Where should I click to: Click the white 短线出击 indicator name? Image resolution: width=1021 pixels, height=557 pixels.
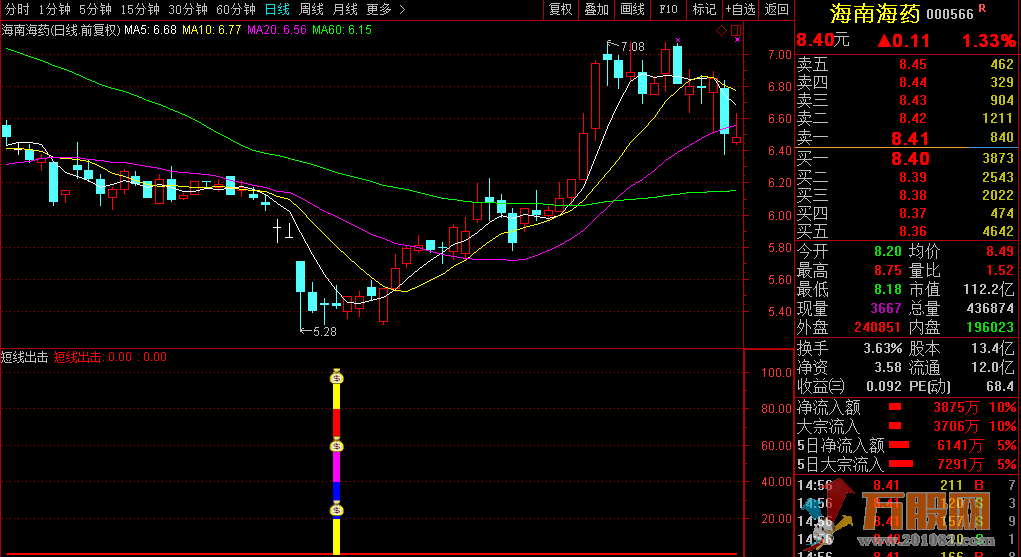[x=25, y=357]
